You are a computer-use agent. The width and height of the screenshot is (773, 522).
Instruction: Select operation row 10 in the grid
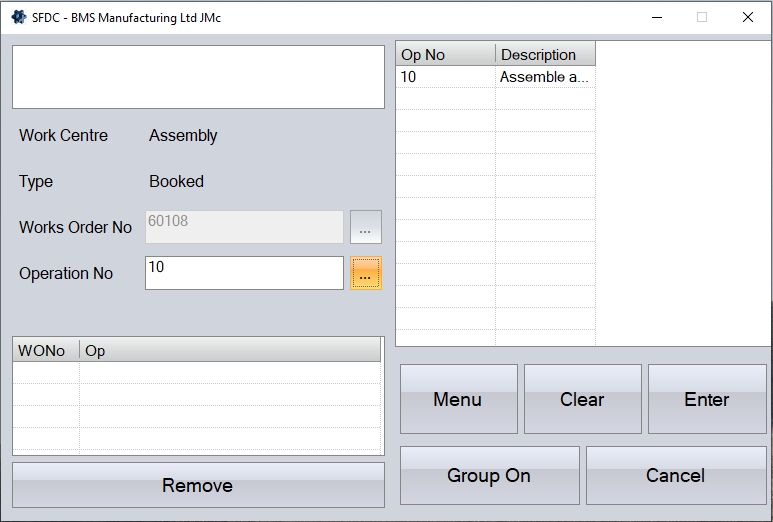pyautogui.click(x=445, y=77)
